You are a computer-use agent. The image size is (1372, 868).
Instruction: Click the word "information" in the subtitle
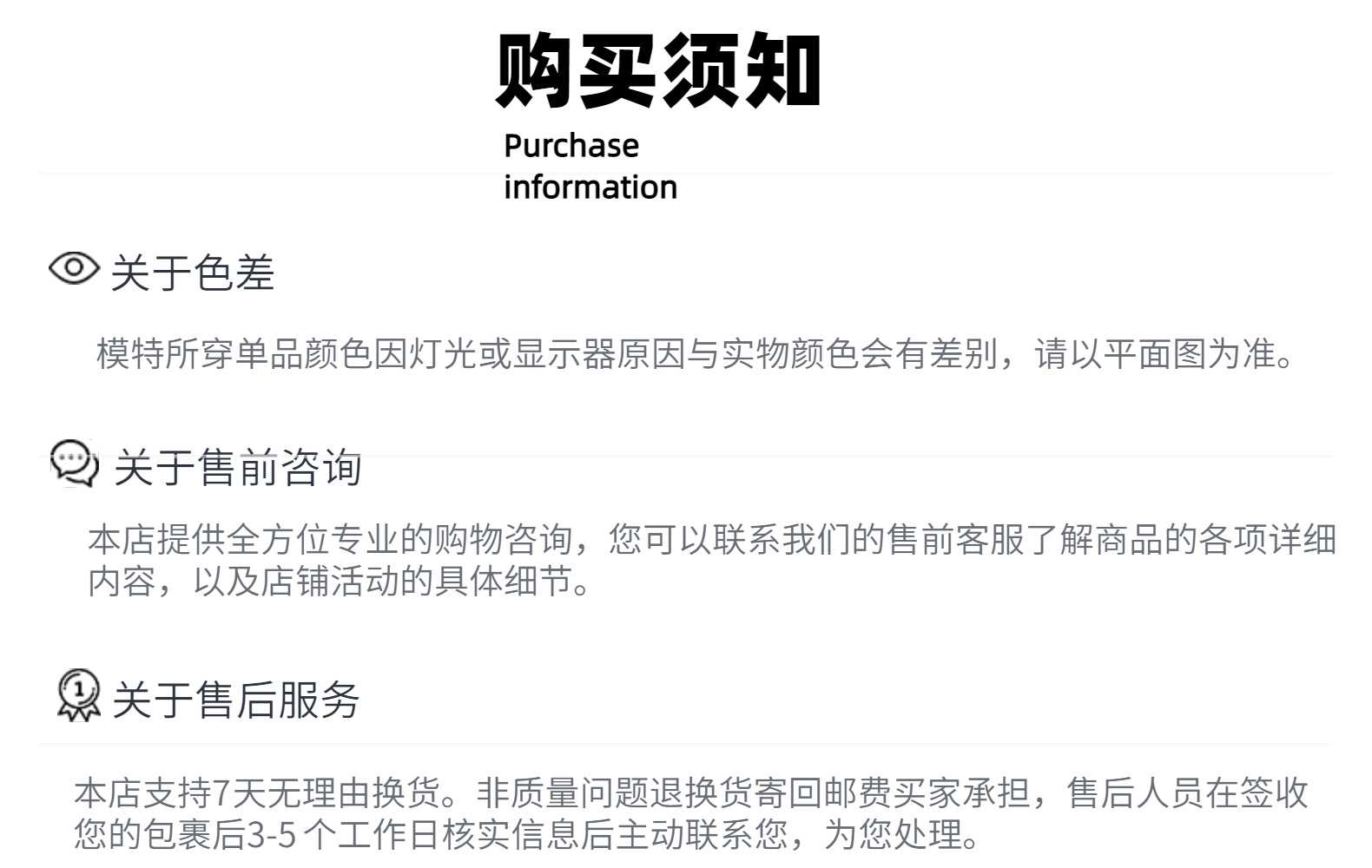coord(590,187)
